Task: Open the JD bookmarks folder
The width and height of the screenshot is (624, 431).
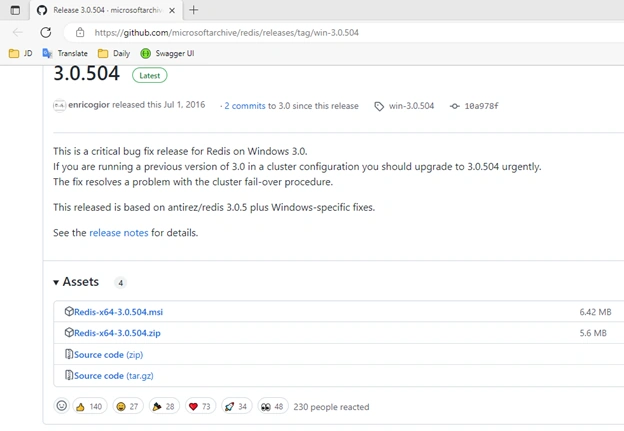Action: pyautogui.click(x=21, y=53)
